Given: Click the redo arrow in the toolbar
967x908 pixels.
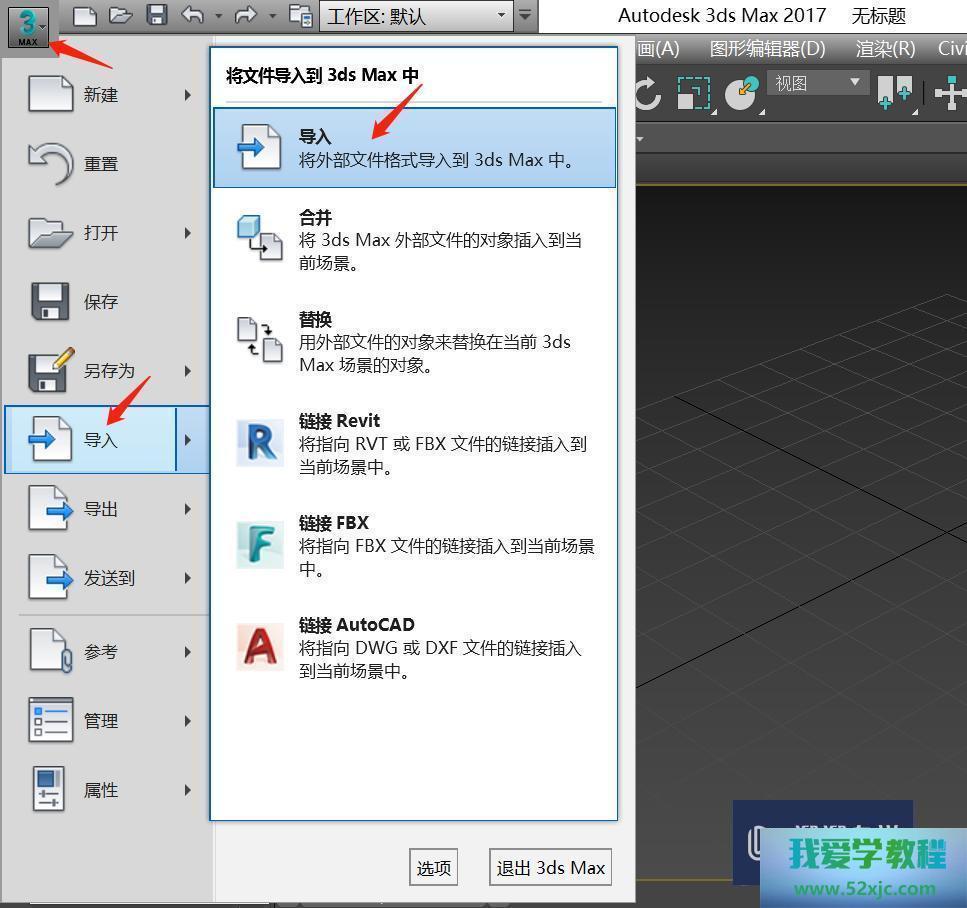Looking at the screenshot, I should [246, 15].
